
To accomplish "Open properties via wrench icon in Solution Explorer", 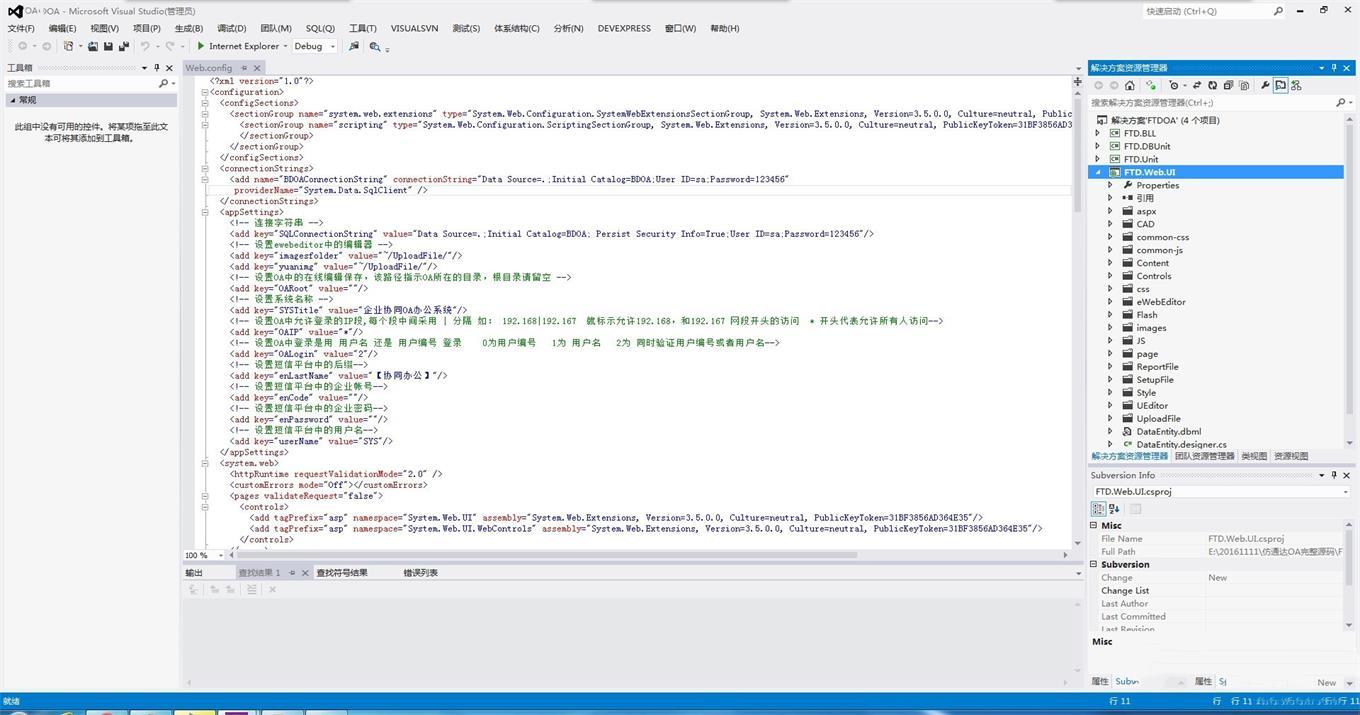I will click(1265, 85).
